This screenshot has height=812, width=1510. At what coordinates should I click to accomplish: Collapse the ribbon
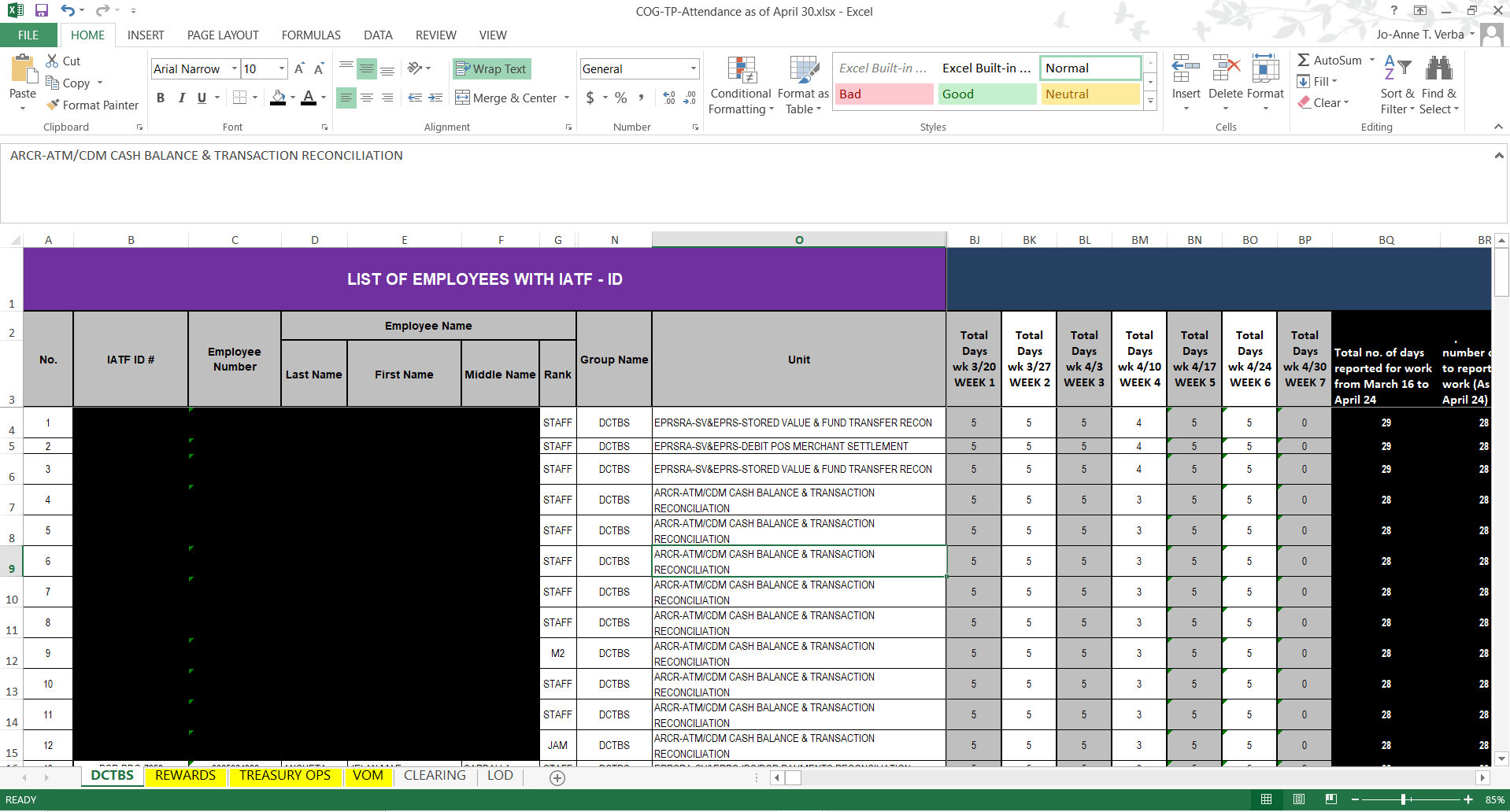(1498, 127)
